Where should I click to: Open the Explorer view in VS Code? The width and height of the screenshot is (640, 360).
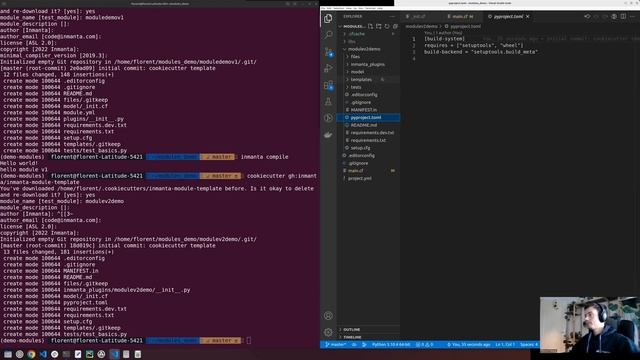pos(328,18)
